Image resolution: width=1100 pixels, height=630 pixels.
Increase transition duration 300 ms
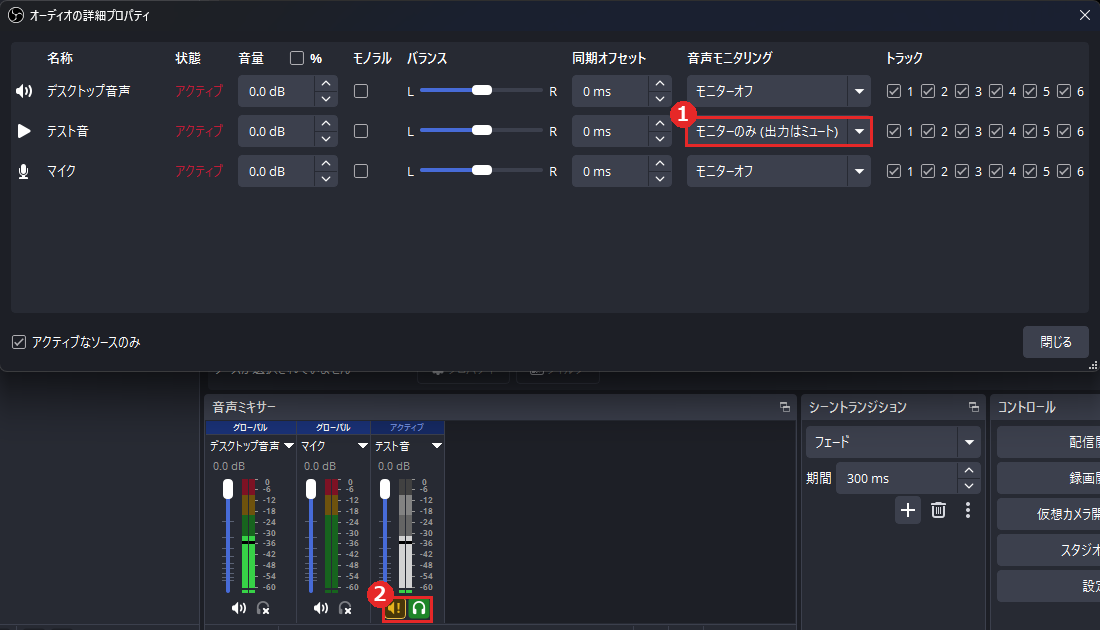[x=969, y=470]
